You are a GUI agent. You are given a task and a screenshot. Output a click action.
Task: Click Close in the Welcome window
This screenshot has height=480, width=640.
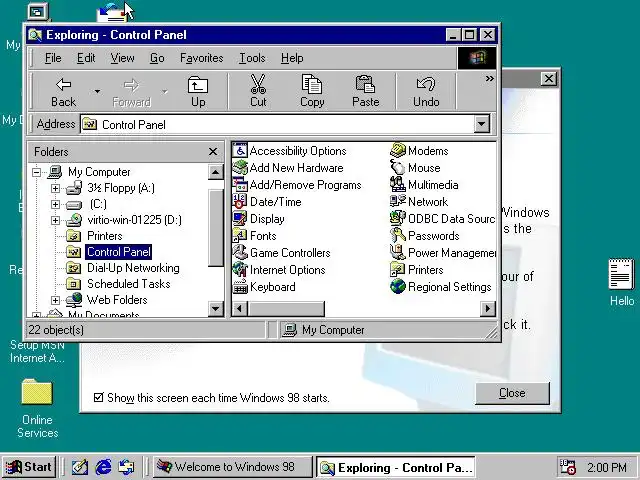point(512,393)
